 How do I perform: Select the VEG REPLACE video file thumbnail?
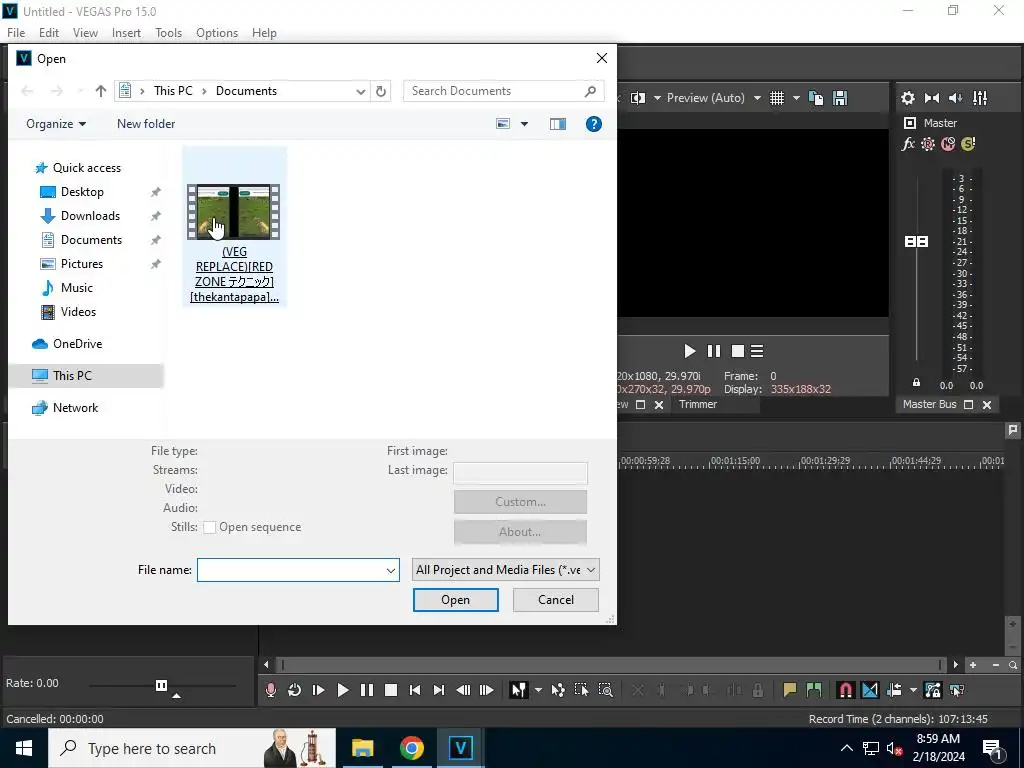pyautogui.click(x=234, y=213)
